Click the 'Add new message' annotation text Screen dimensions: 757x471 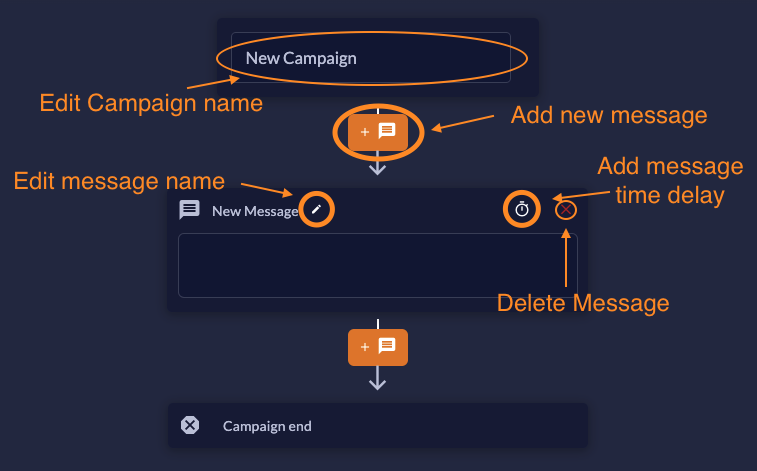(609, 115)
